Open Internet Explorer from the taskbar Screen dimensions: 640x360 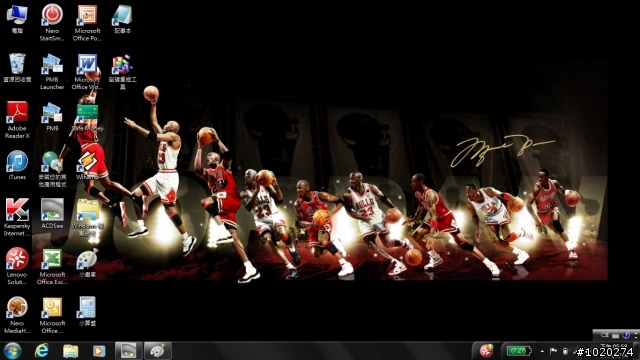pyautogui.click(x=42, y=351)
